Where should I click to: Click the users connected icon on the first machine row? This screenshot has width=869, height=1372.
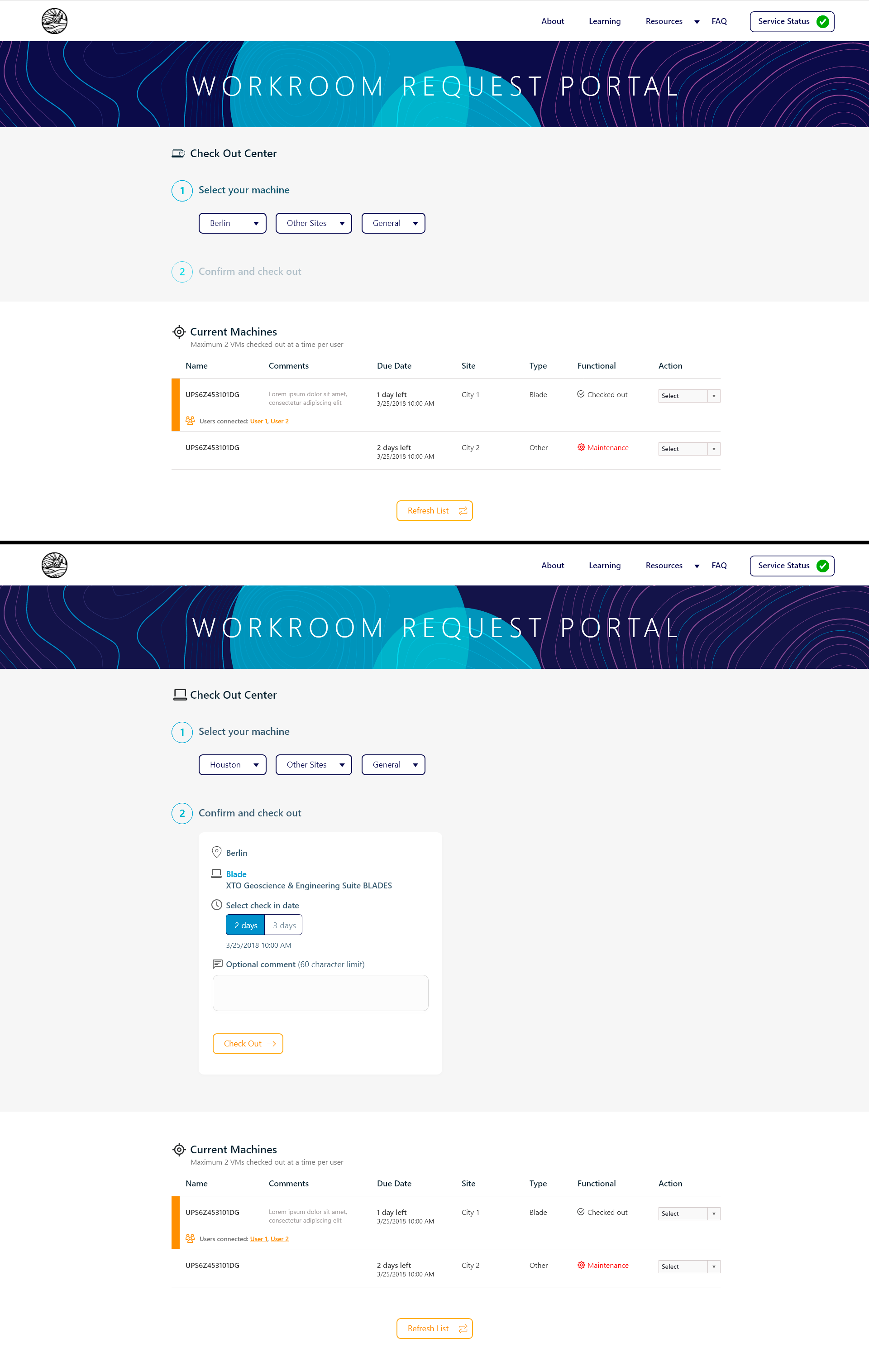[190, 421]
